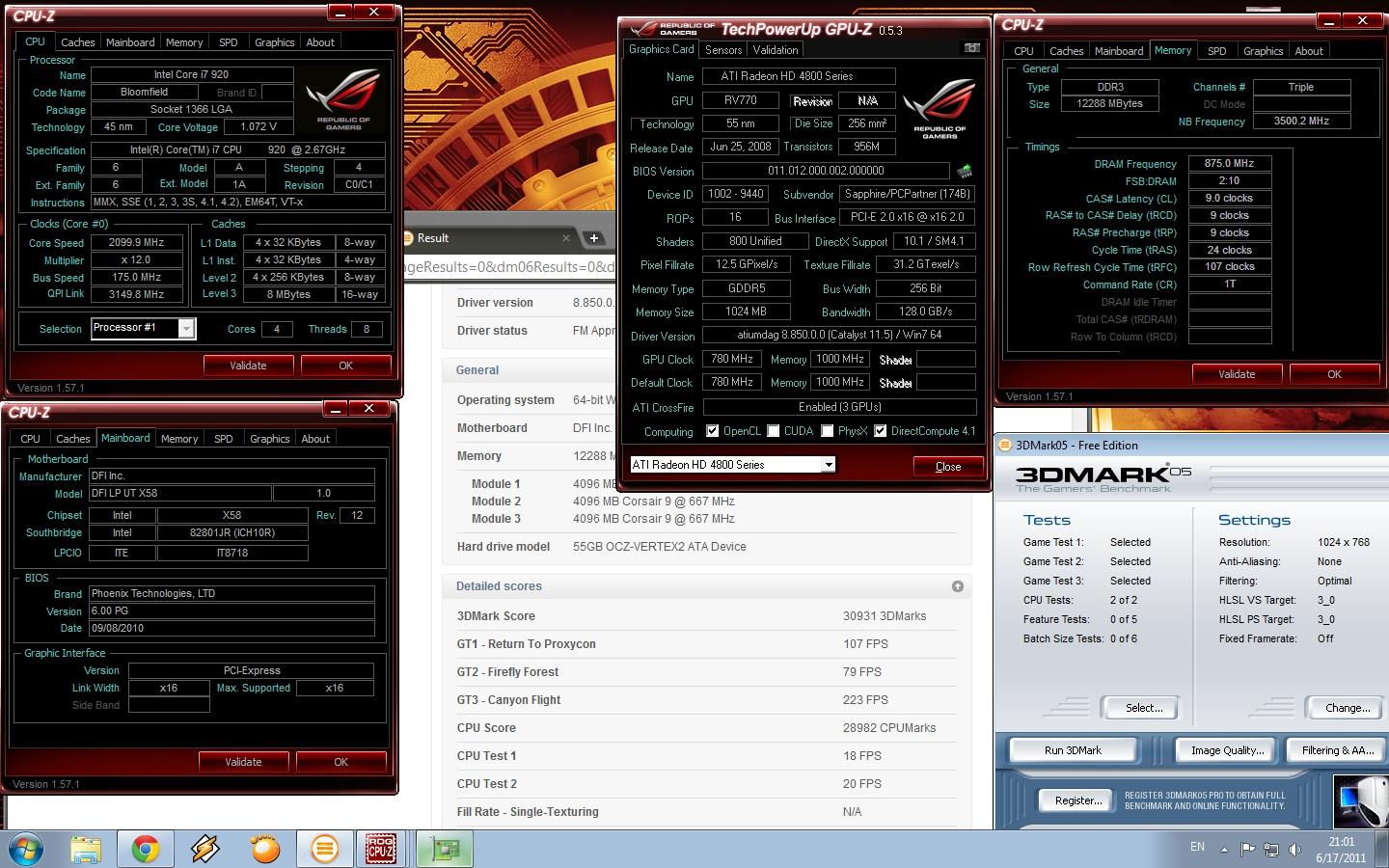Open the volume speaker tray icon
The image size is (1389, 868).
click(1294, 850)
